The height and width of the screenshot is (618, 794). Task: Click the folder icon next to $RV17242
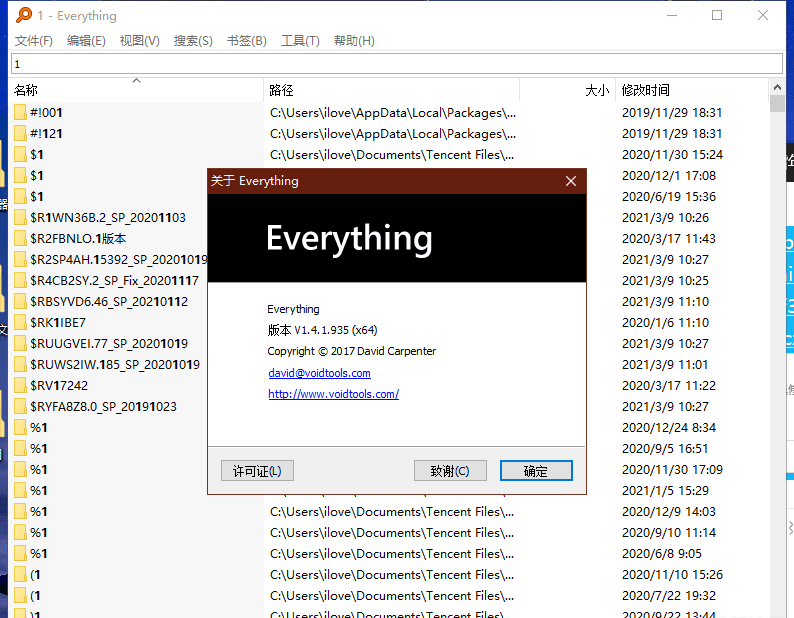pyautogui.click(x=20, y=386)
